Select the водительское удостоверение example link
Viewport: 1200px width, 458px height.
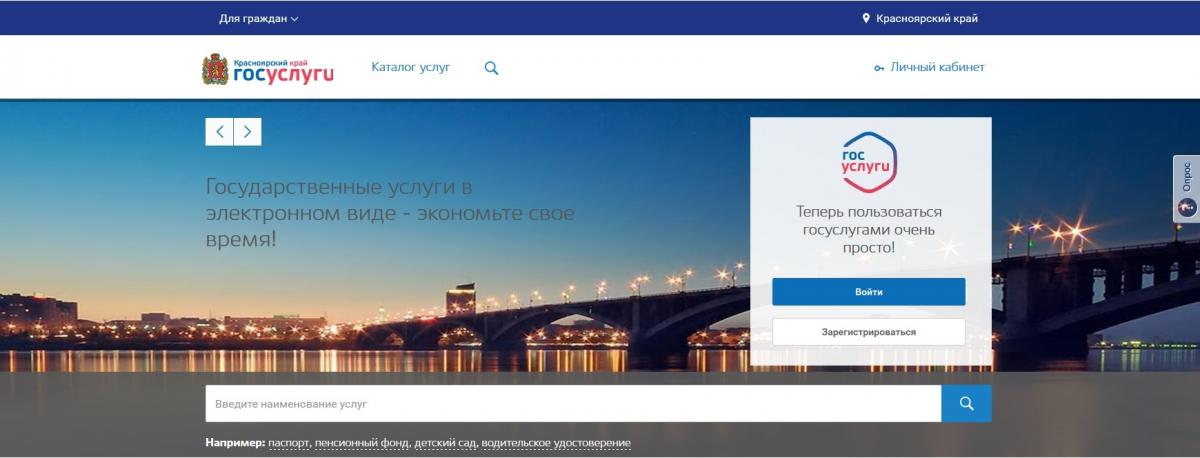coord(556,442)
